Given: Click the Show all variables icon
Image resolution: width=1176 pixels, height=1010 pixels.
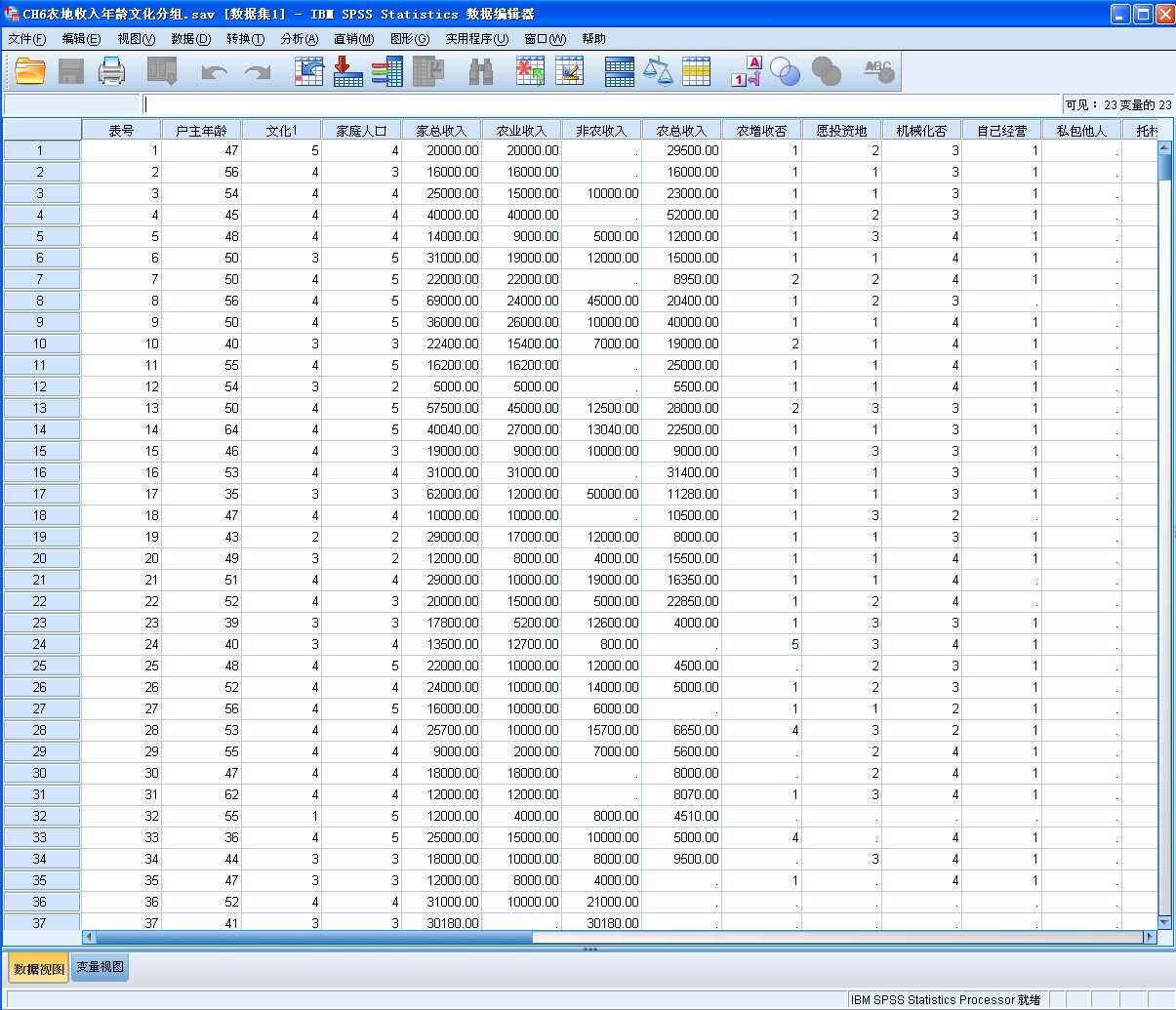Looking at the screenshot, I should pyautogui.click(x=827, y=71).
